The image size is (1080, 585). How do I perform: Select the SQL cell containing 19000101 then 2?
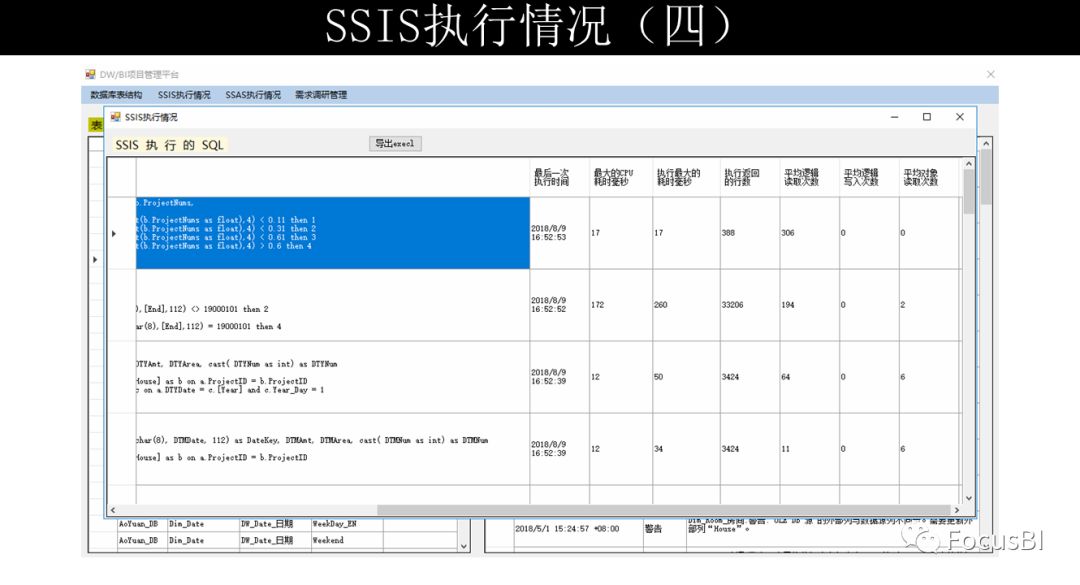tap(333, 305)
